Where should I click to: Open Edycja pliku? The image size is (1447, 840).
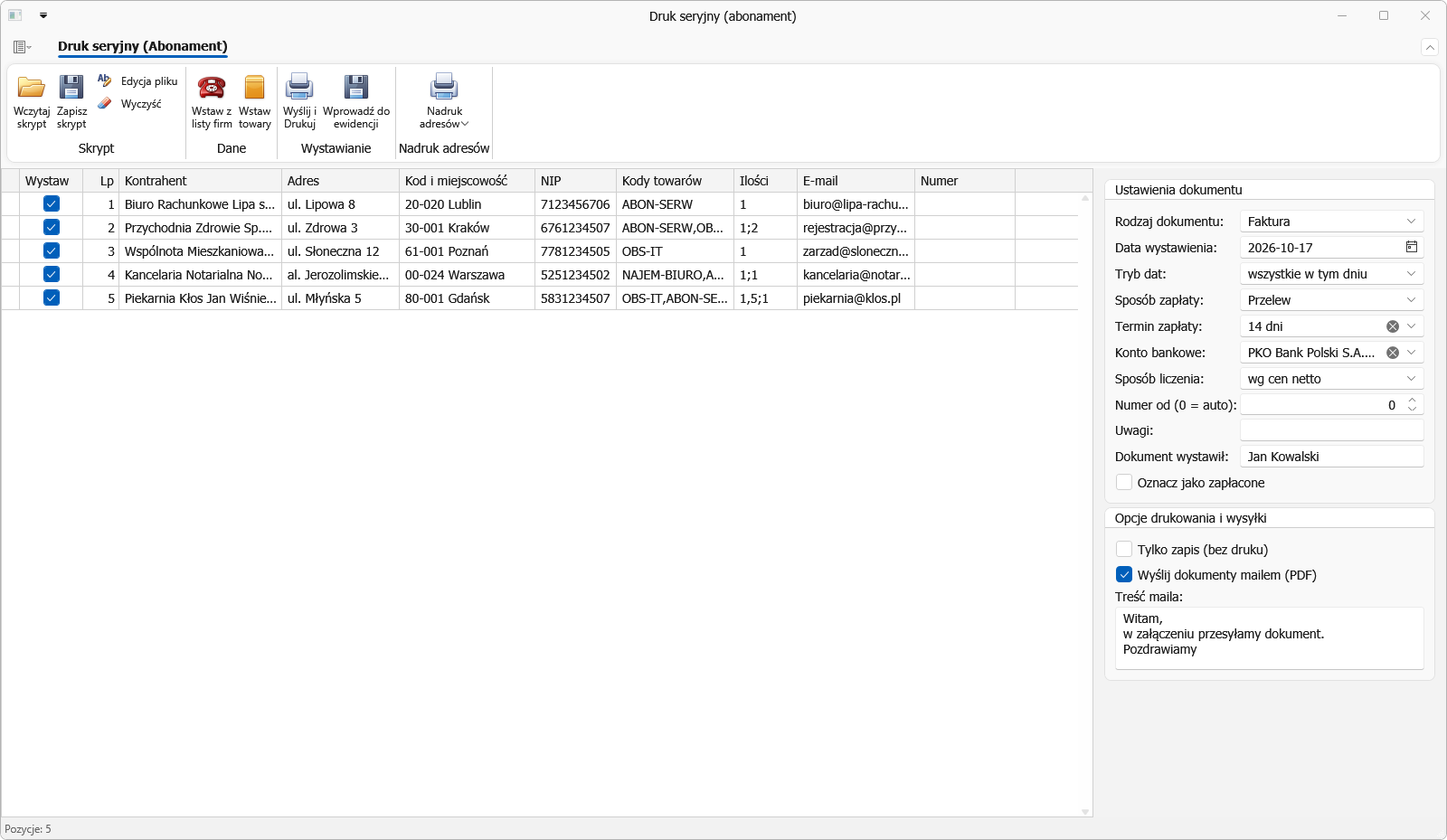pyautogui.click(x=137, y=81)
